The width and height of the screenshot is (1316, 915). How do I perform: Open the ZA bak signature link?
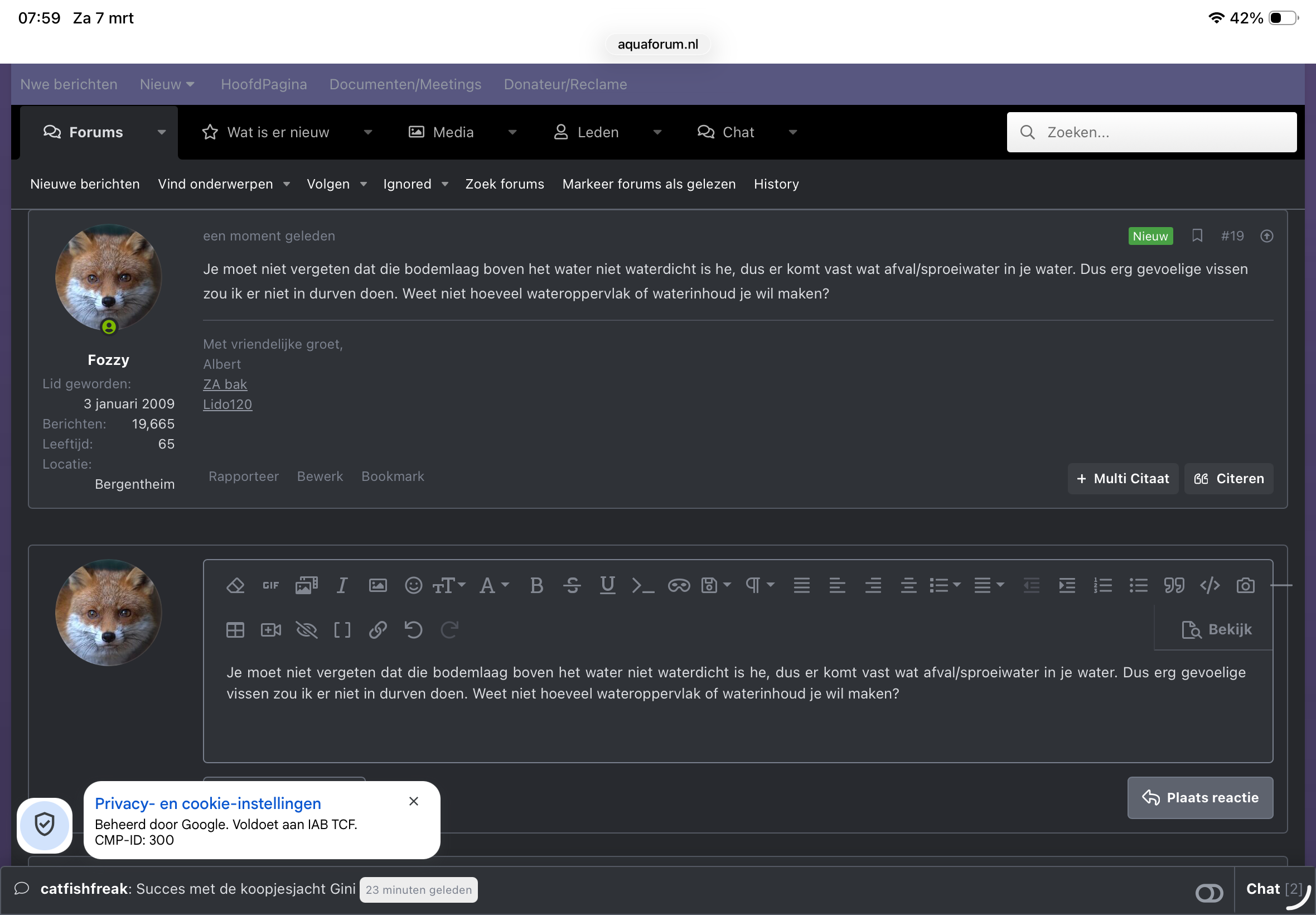point(225,384)
